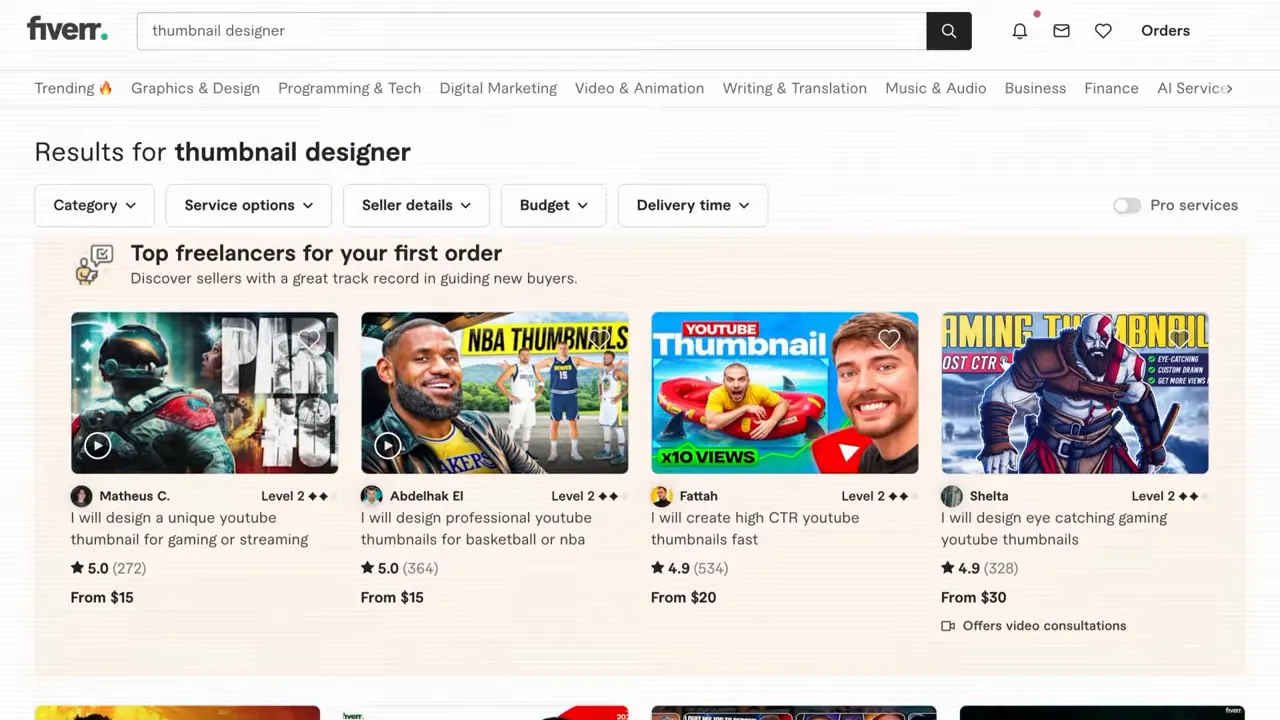Expand the Budget filter

click(553, 205)
